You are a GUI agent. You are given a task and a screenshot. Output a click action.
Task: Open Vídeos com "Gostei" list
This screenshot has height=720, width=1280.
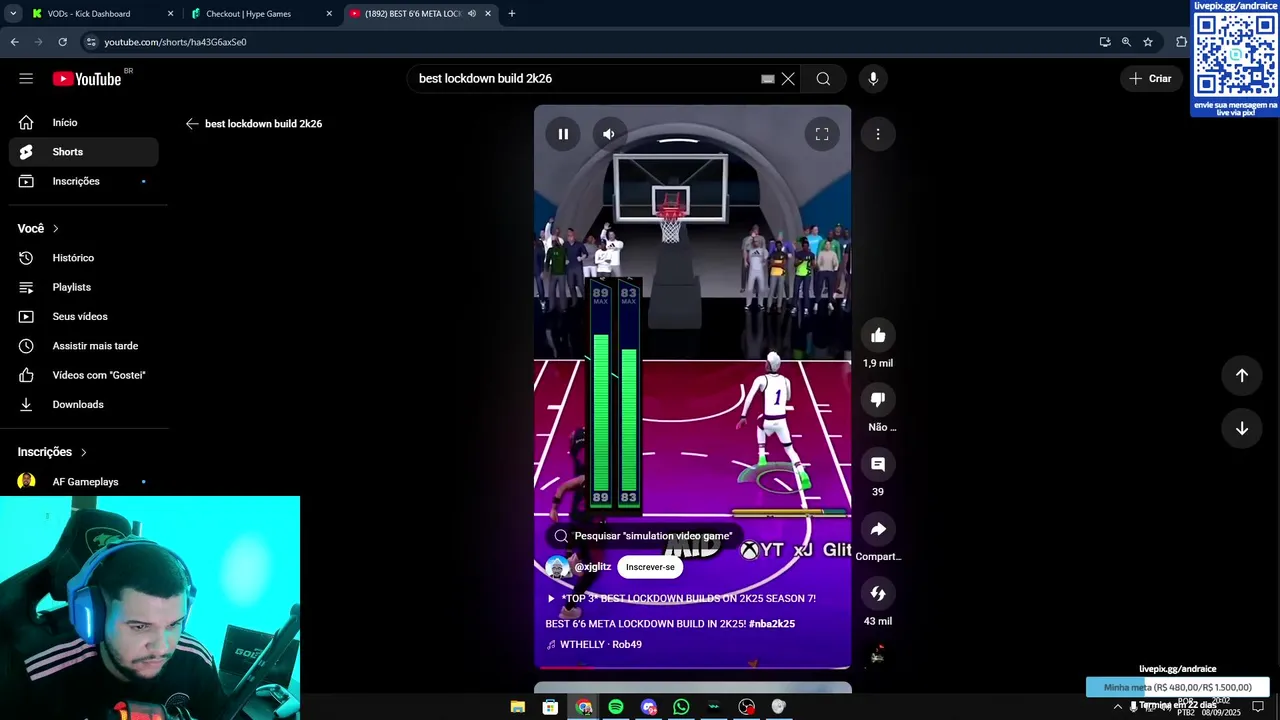point(84,375)
